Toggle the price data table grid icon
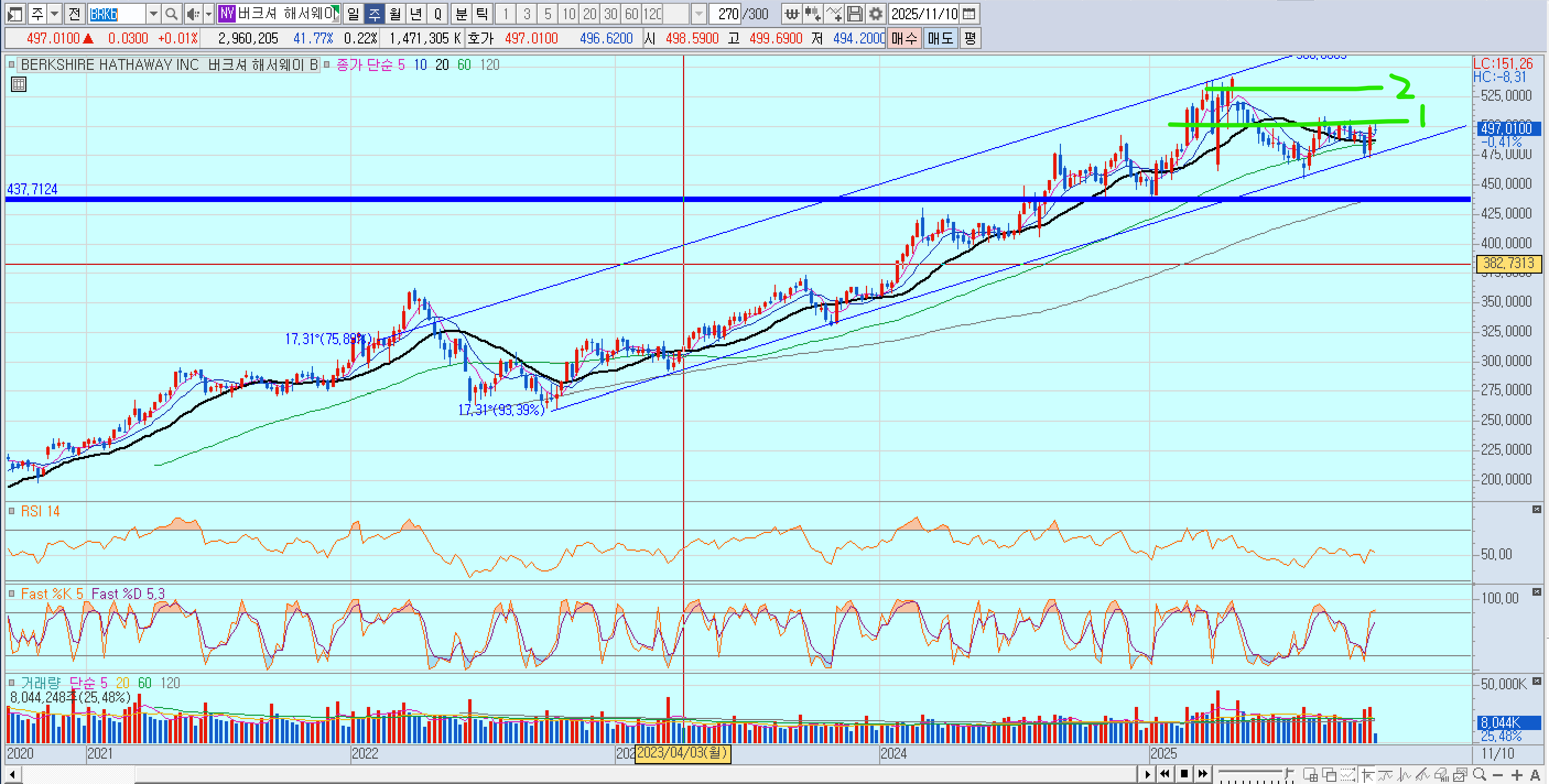This screenshot has height=784, width=1549. pos(19,84)
